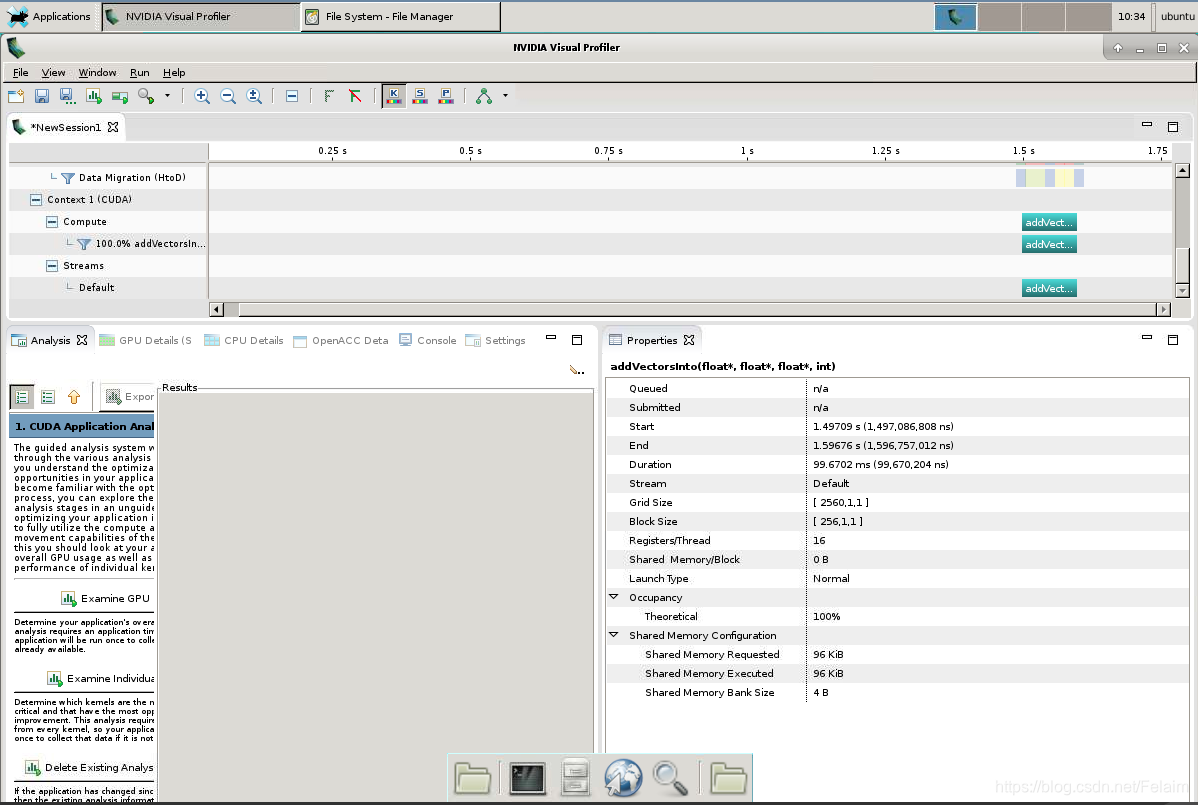Image resolution: width=1198 pixels, height=805 pixels.
Task: Click the magnifier run-search toolbar icon
Action: tap(146, 95)
